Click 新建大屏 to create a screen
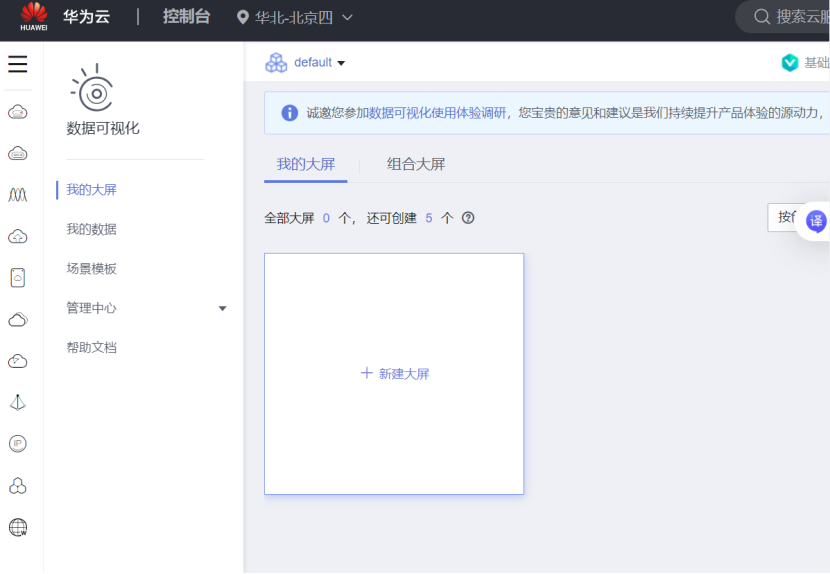 click(x=394, y=374)
